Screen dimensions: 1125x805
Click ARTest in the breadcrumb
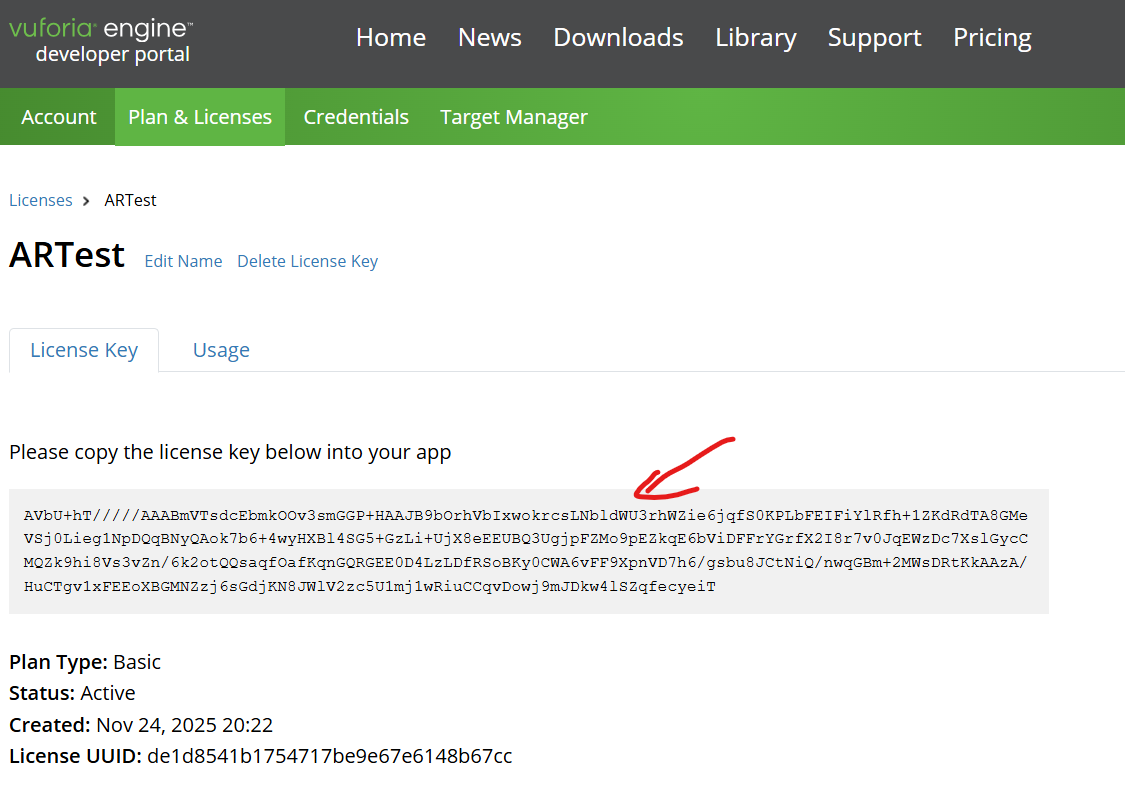click(130, 200)
